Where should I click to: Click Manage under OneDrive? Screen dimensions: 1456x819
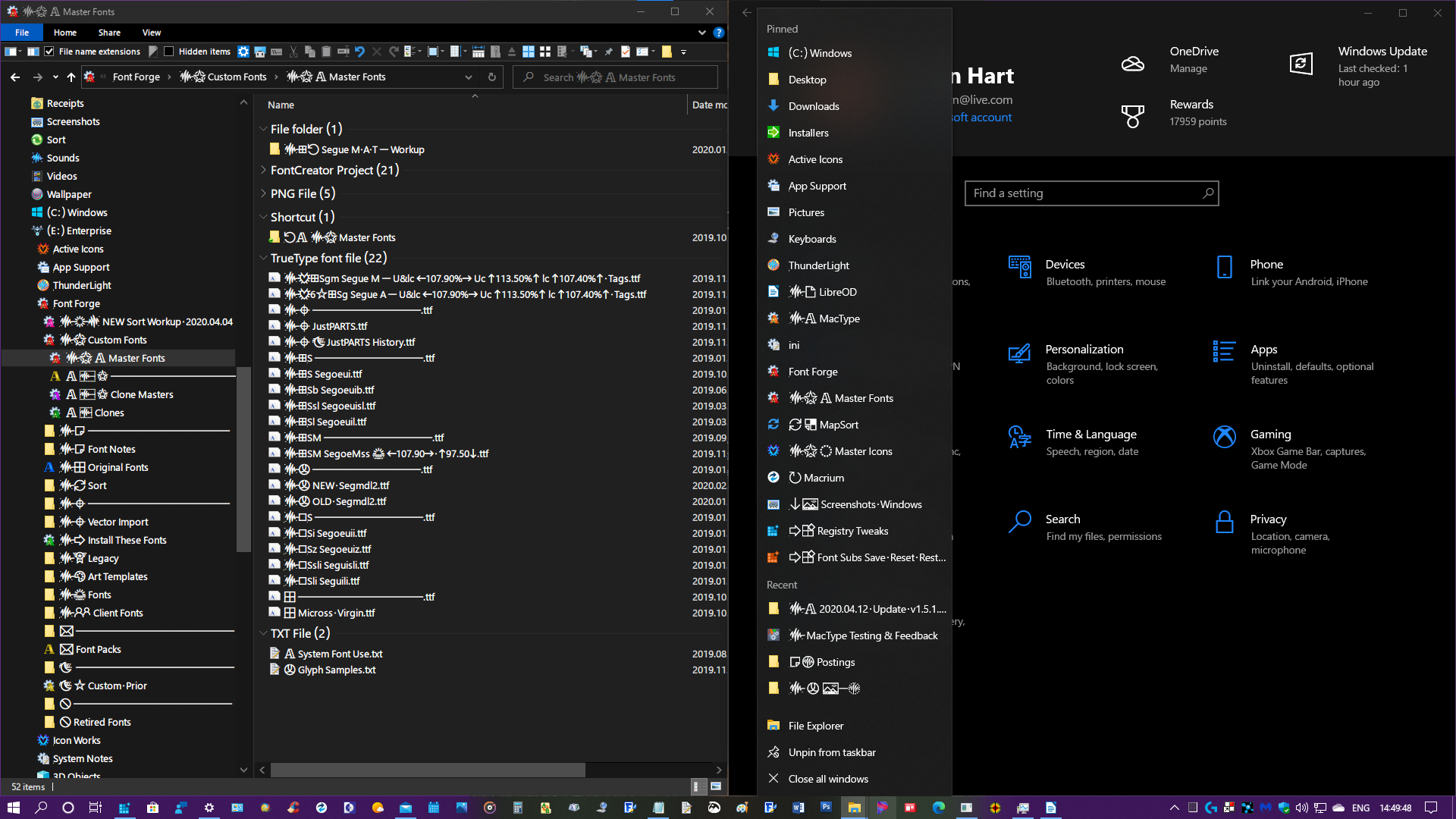click(1188, 68)
